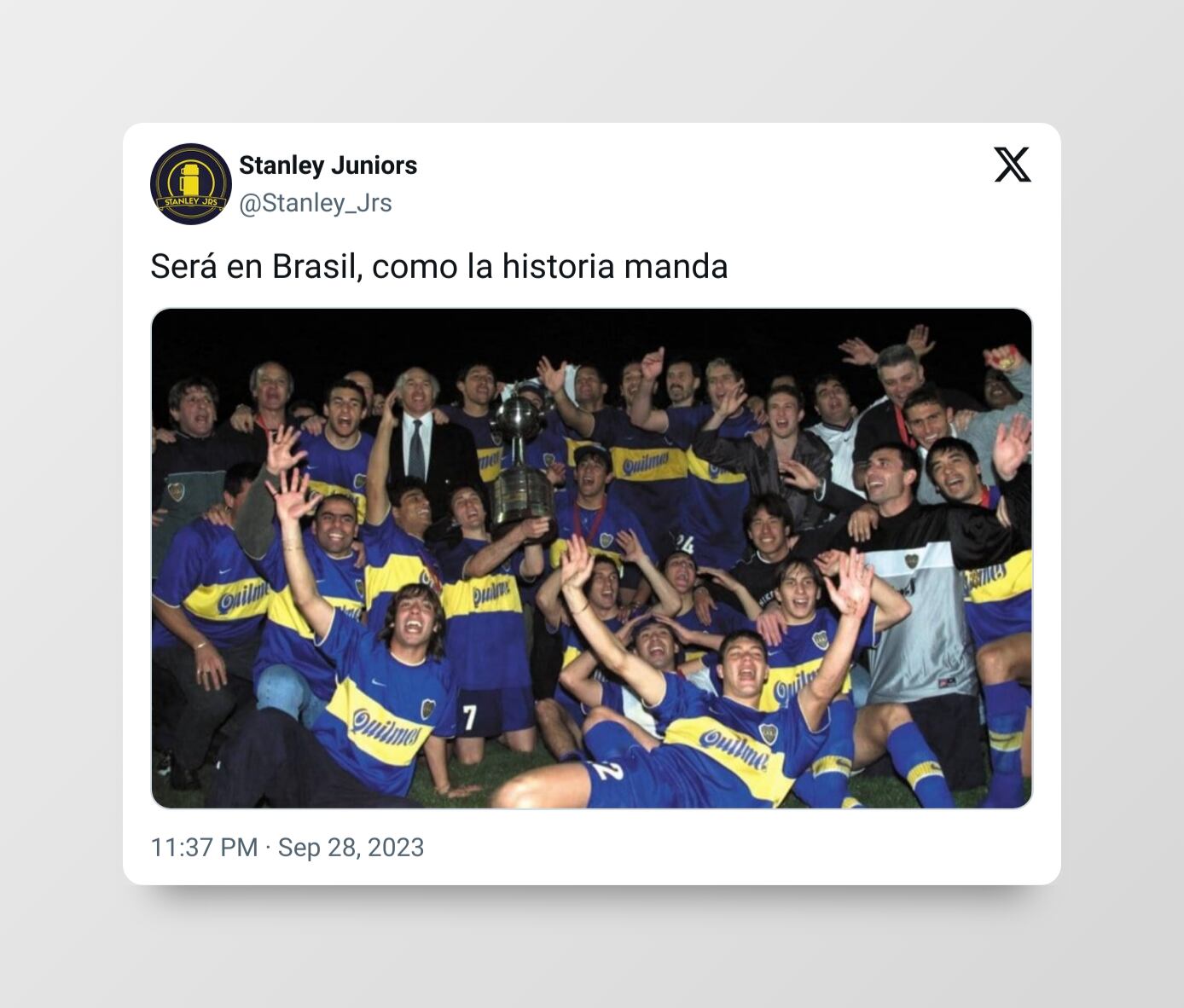
Task: Visit the @Stanley_Jrs handle
Action: point(316,203)
